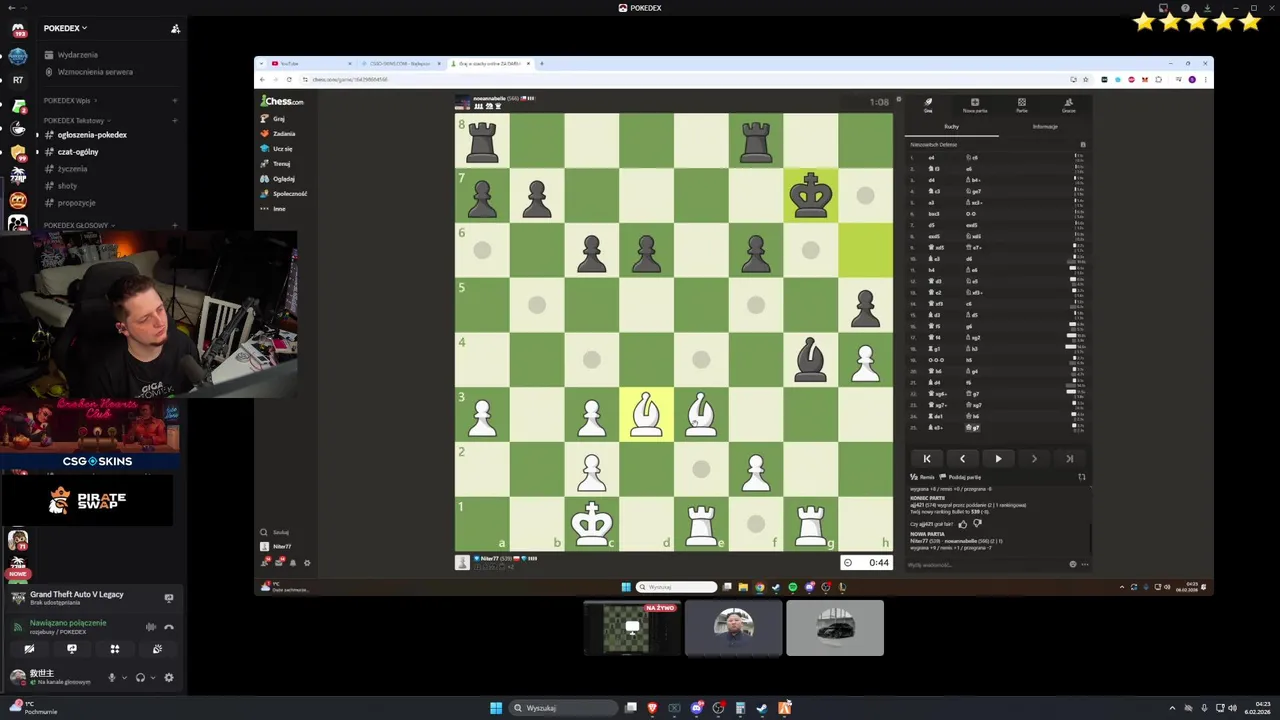1280x720 pixels.
Task: Open Windows Start menu on taskbar
Action: click(x=495, y=708)
